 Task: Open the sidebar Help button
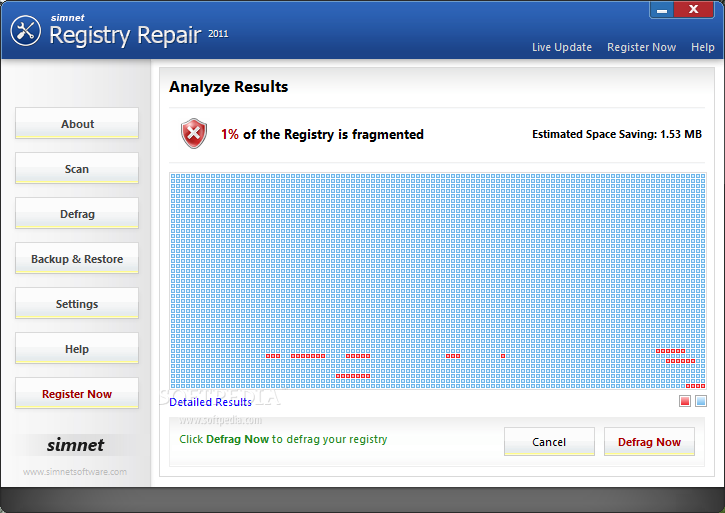click(x=77, y=348)
